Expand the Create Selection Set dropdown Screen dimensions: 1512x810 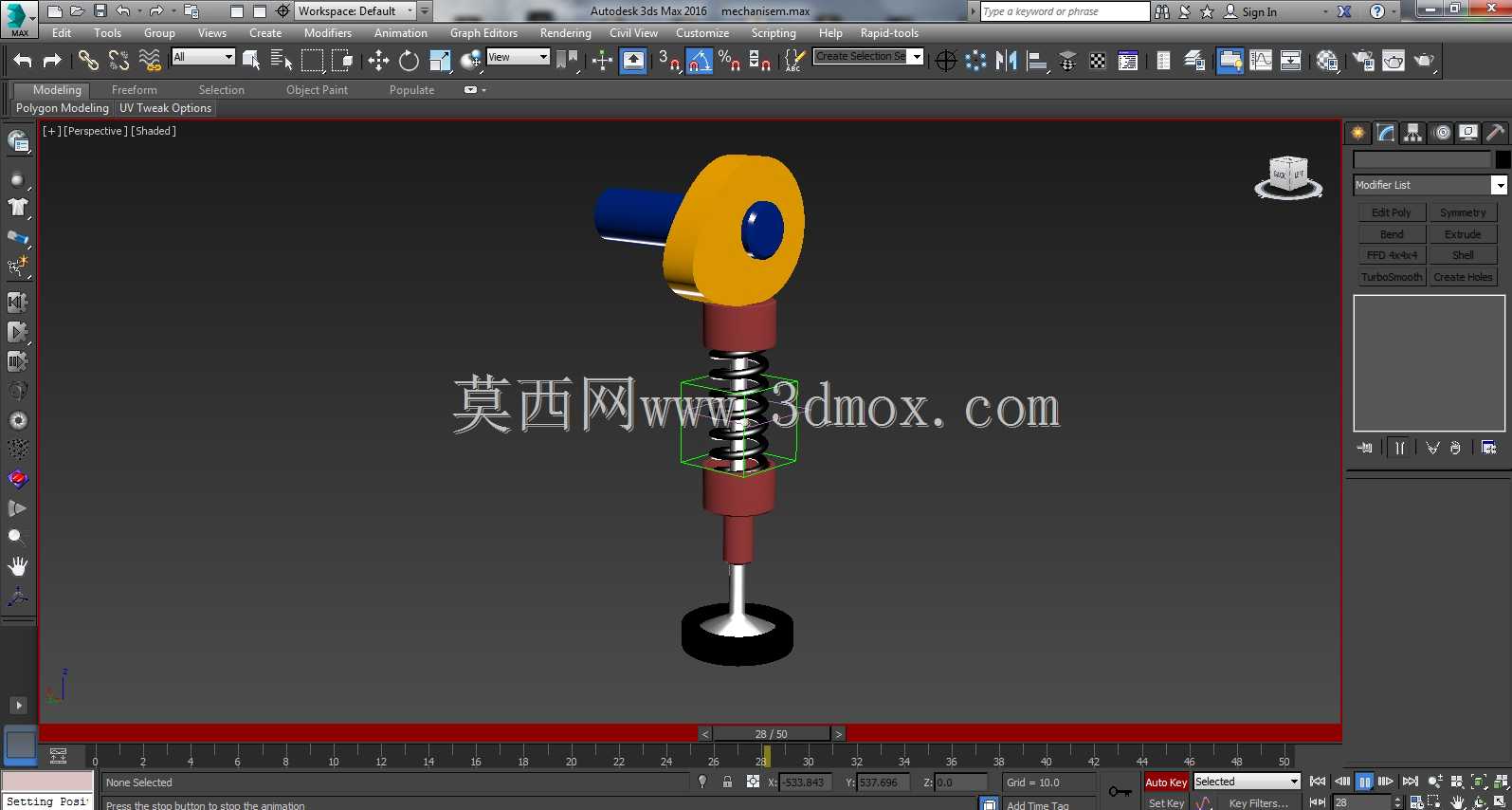click(x=917, y=57)
